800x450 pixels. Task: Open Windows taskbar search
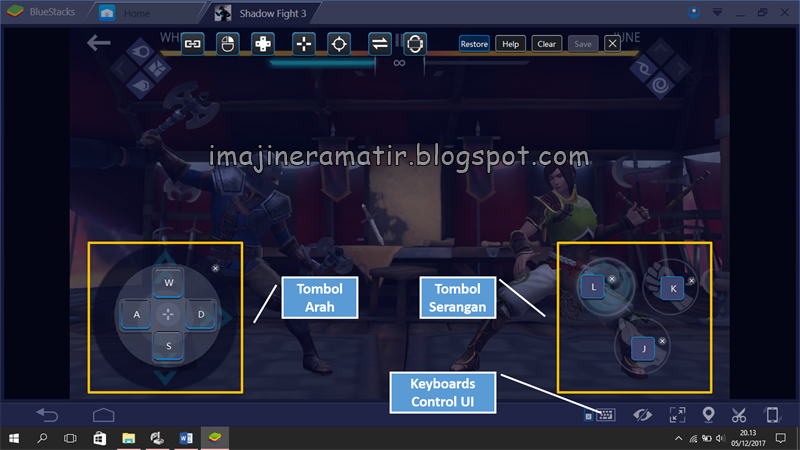point(42,438)
